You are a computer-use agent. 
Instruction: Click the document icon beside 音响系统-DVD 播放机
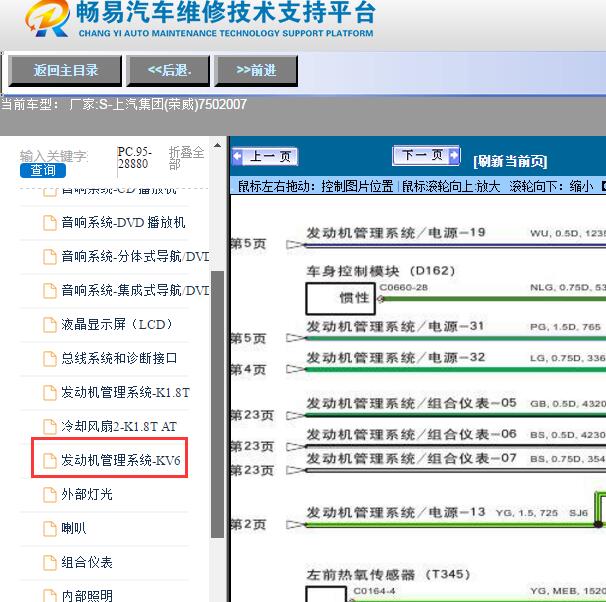pyautogui.click(x=49, y=223)
